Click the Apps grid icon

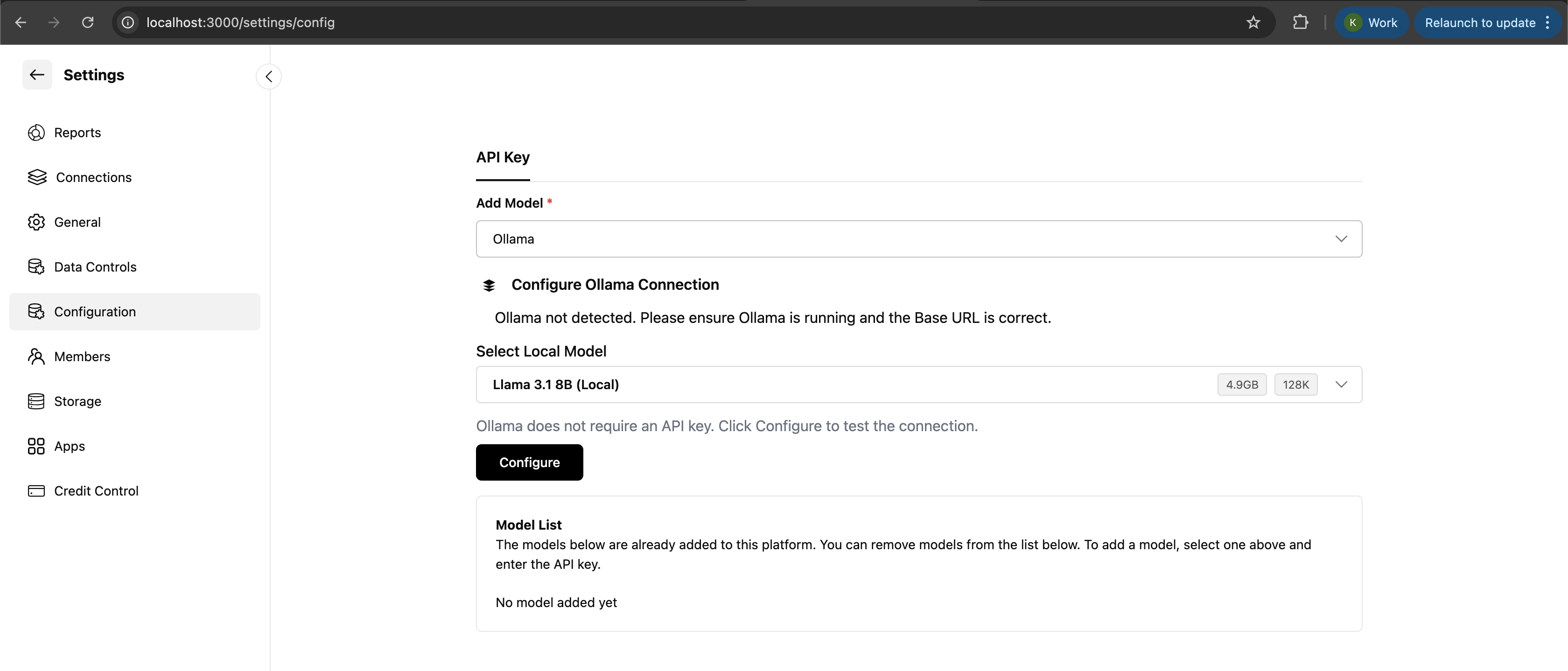click(x=36, y=446)
